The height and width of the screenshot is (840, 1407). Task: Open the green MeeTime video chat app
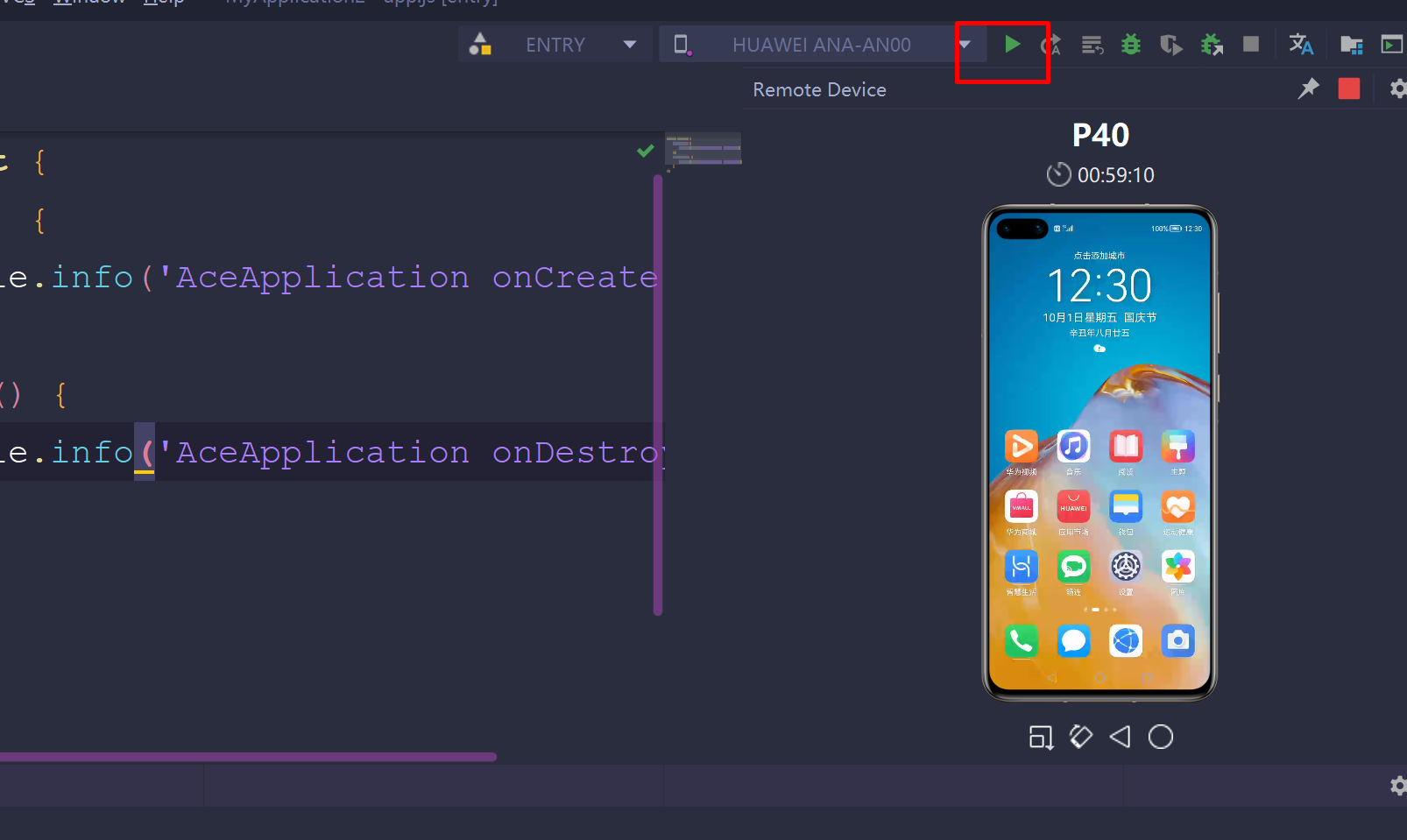click(1073, 567)
